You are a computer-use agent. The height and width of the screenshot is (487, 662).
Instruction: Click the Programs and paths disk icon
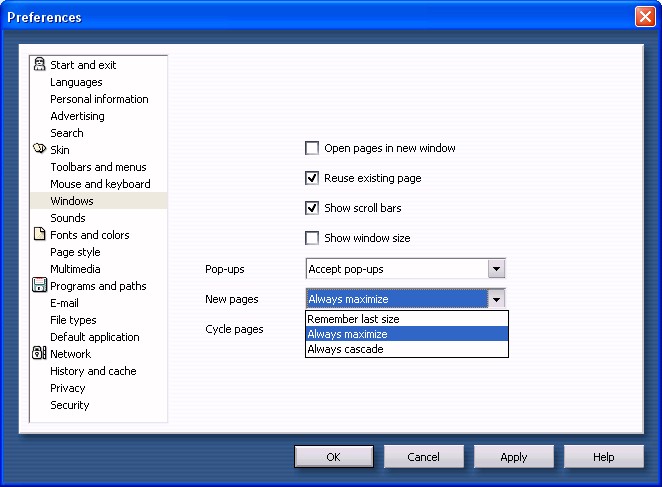point(40,286)
